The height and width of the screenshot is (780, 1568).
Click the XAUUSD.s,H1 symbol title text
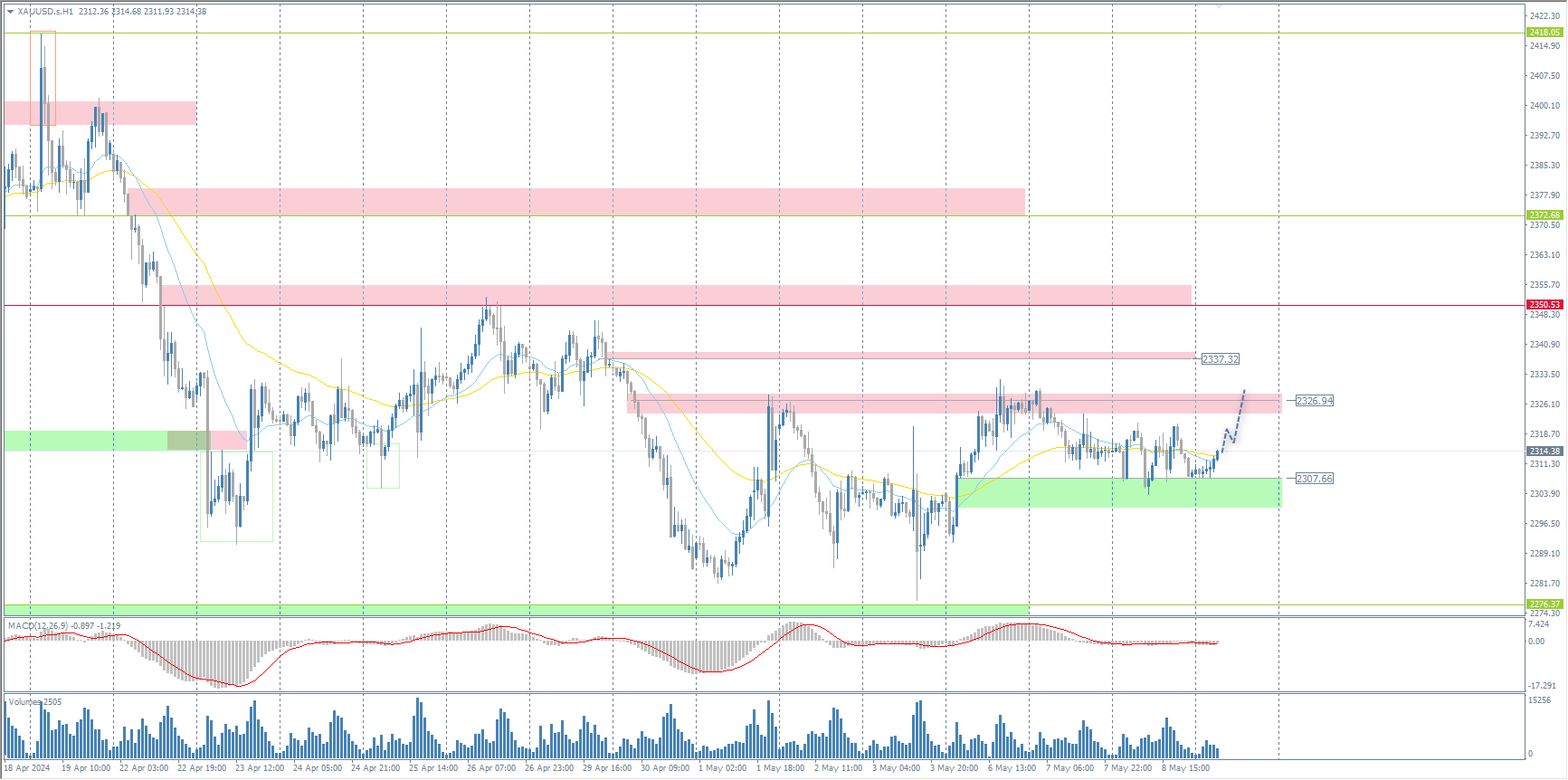(x=45, y=12)
